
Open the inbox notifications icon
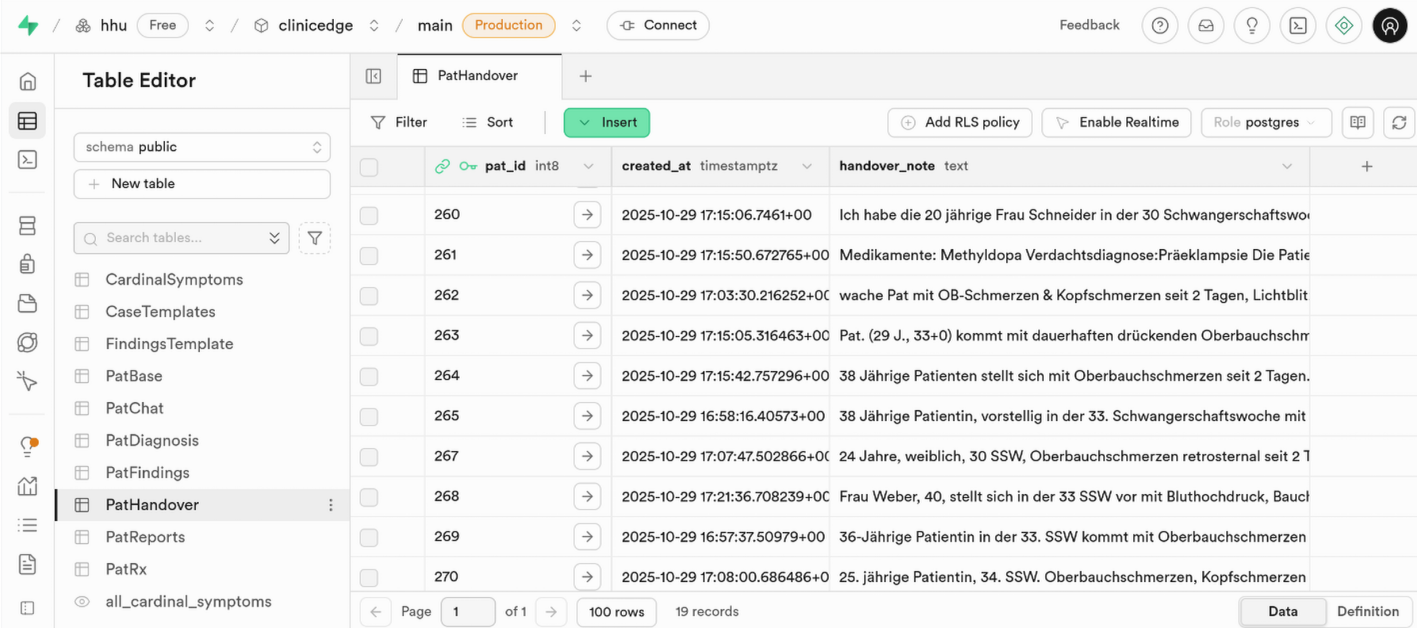[x=1206, y=26]
